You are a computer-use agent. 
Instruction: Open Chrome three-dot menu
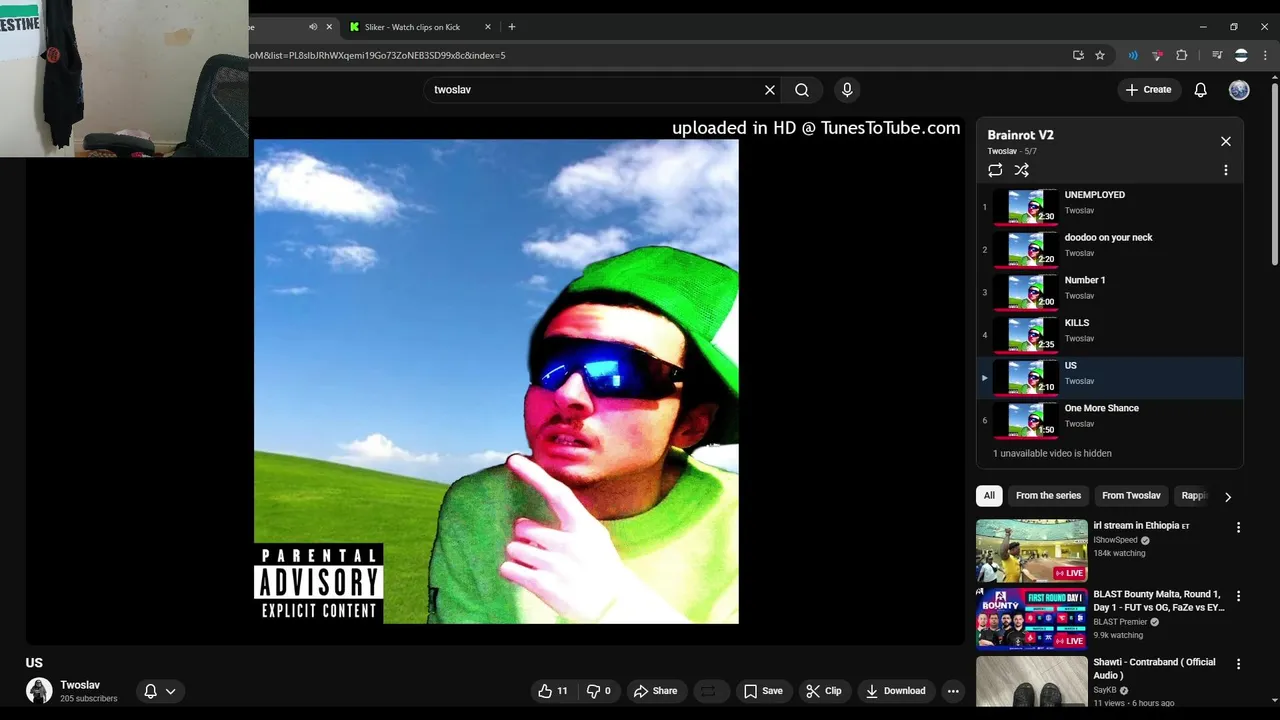point(1265,55)
